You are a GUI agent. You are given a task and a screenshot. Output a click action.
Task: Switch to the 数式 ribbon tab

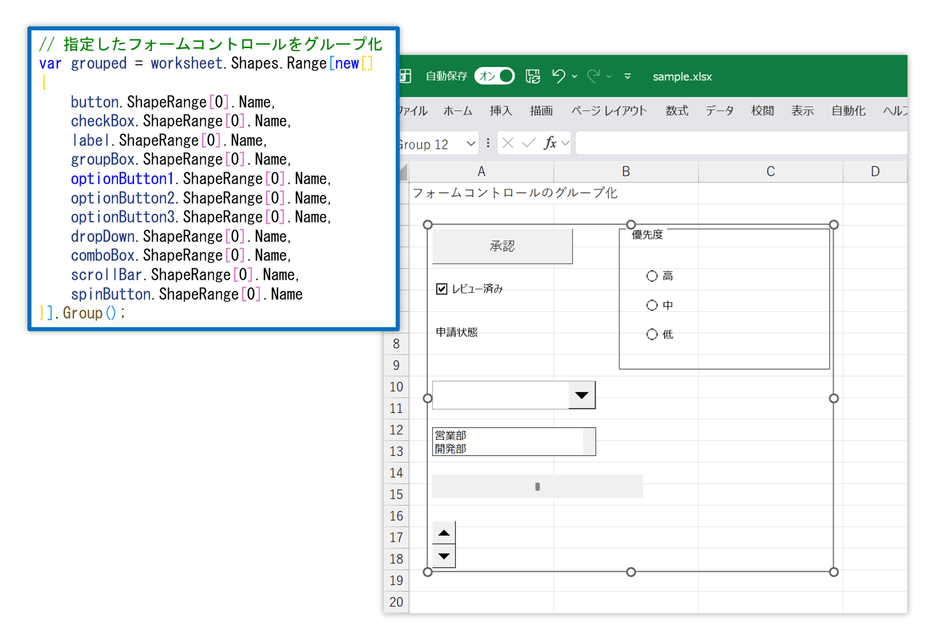(677, 110)
